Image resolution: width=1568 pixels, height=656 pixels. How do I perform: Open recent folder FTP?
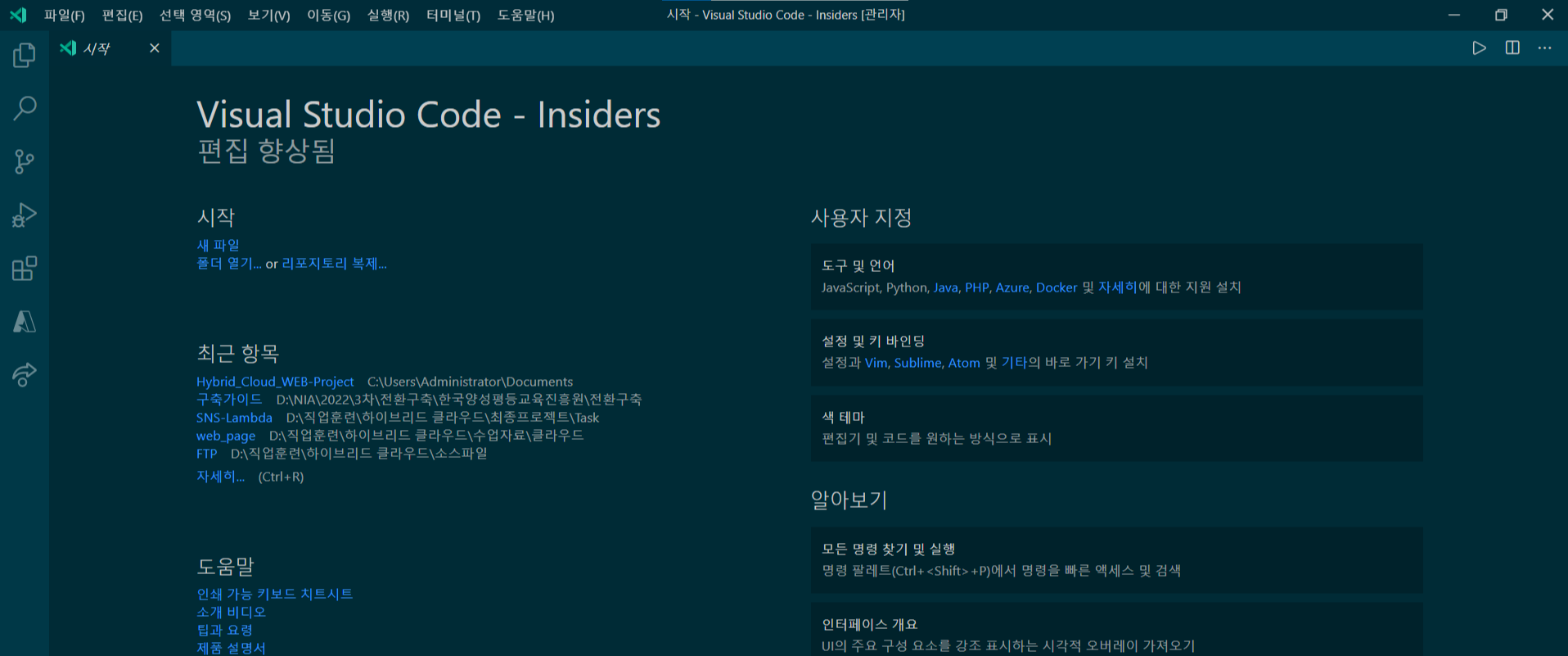pyautogui.click(x=207, y=454)
